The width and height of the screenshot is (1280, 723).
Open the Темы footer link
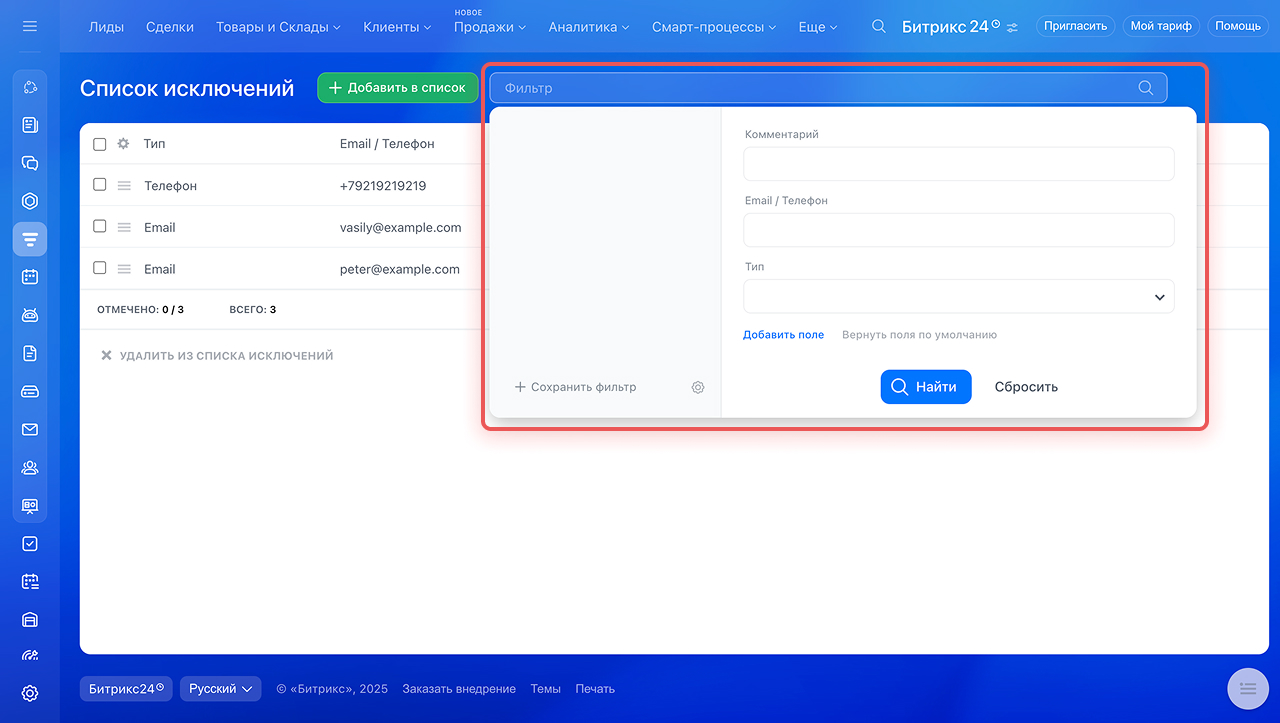click(545, 689)
